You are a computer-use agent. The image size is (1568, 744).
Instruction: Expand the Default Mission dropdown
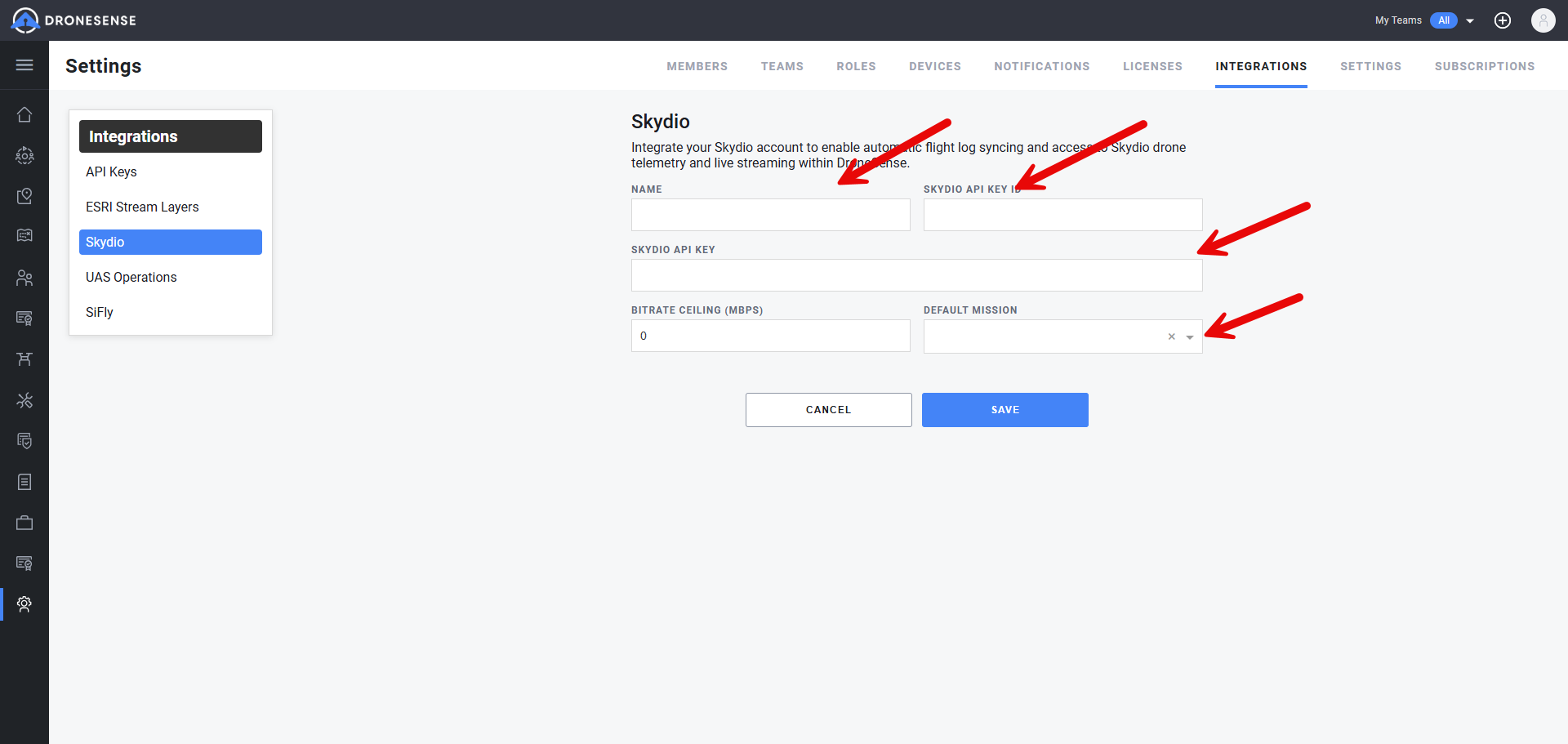(1190, 337)
